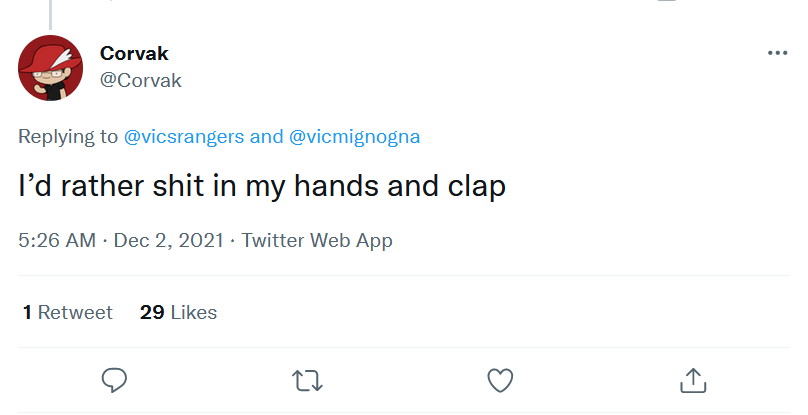View the 29 Likes list
808x415 pixels.
point(178,312)
